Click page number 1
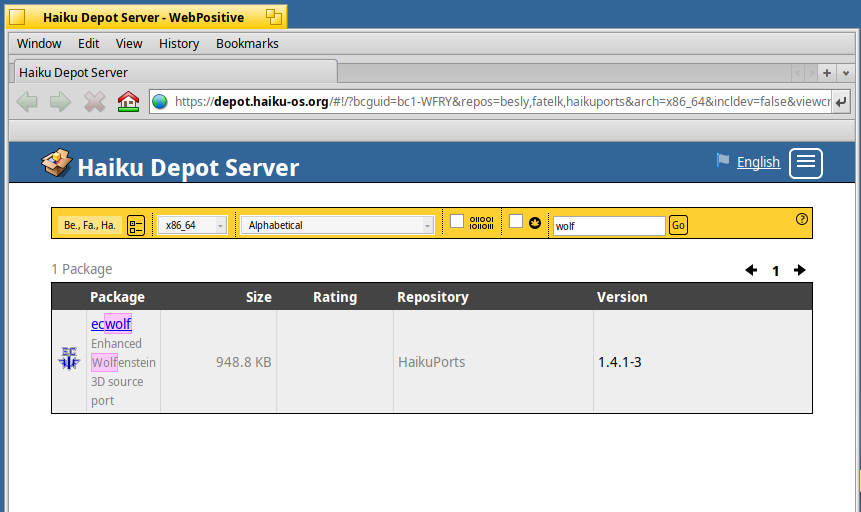 (x=775, y=271)
